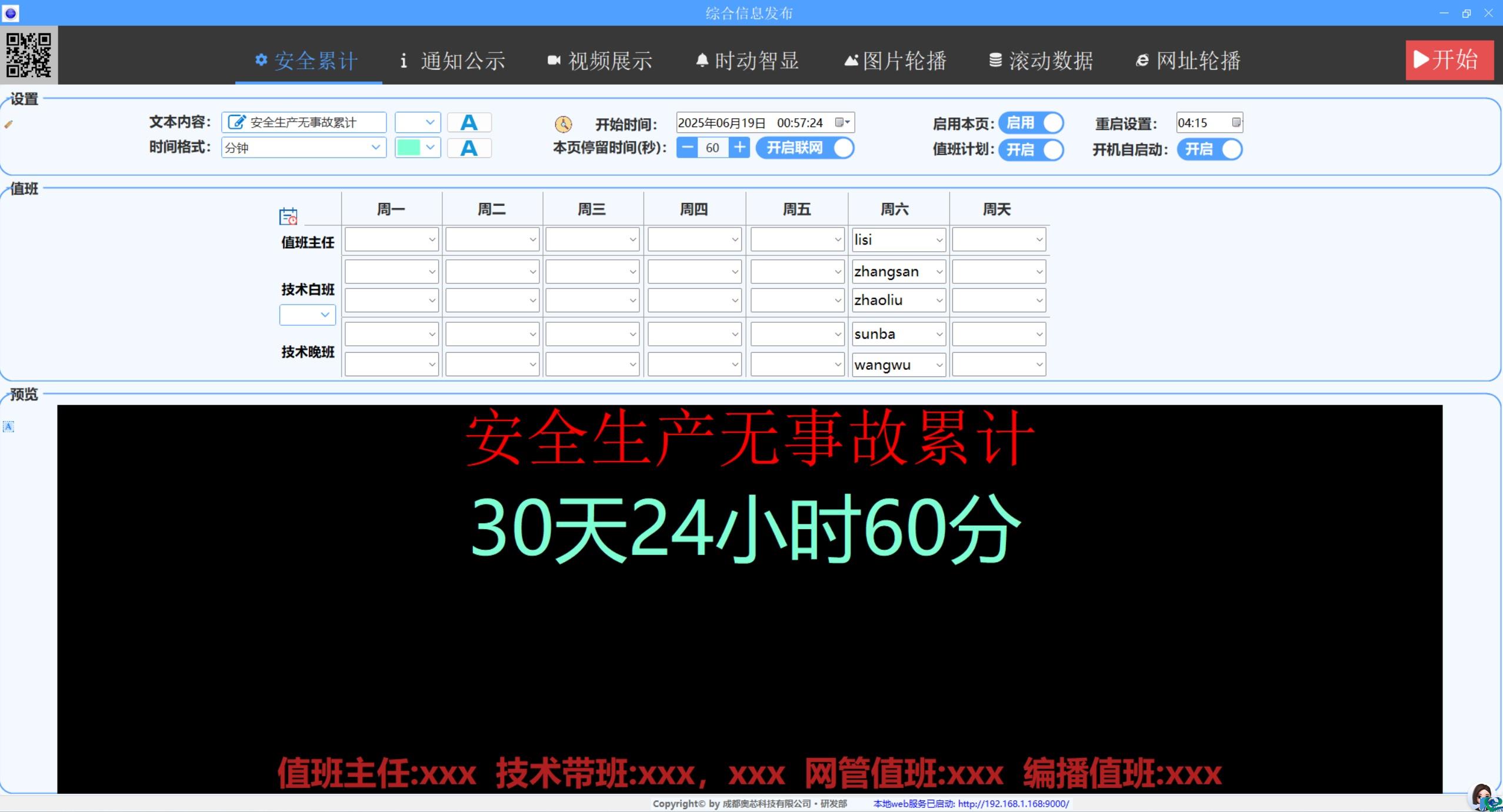Open the local web service URL link
The height and width of the screenshot is (812, 1503).
(x=1013, y=804)
